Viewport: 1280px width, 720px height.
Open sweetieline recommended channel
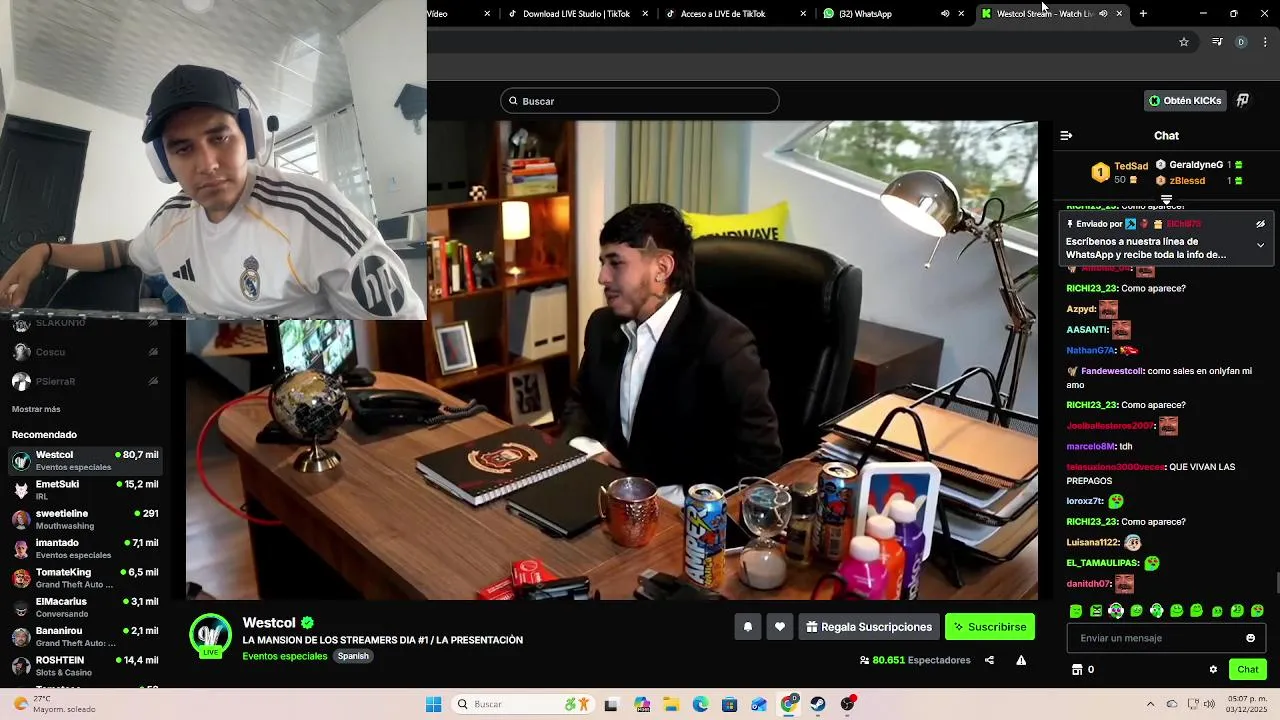85,519
